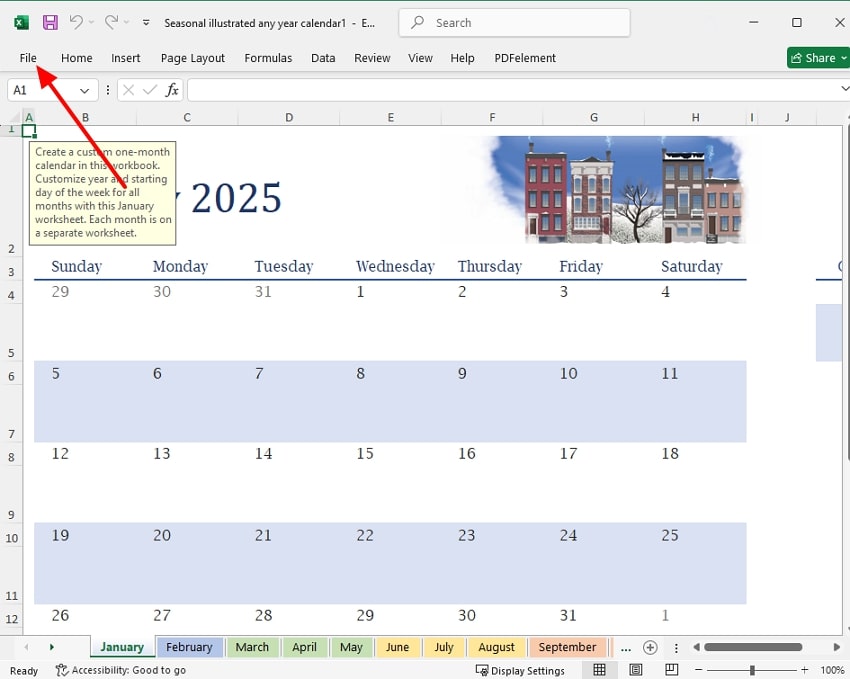The width and height of the screenshot is (850, 679).
Task: Select column G header
Action: (x=594, y=118)
